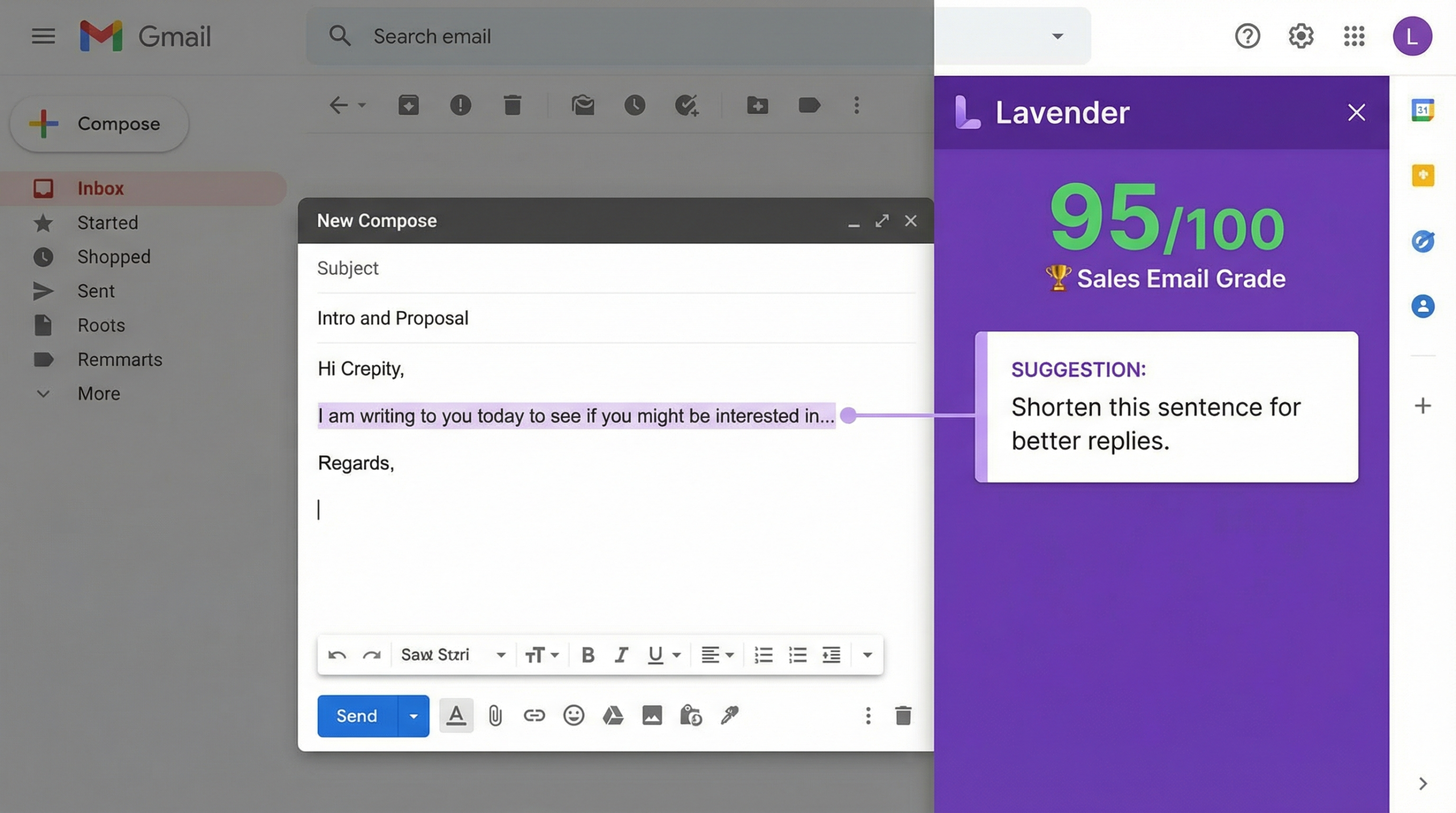Open the Shopped folder
The height and width of the screenshot is (813, 1456).
(114, 257)
